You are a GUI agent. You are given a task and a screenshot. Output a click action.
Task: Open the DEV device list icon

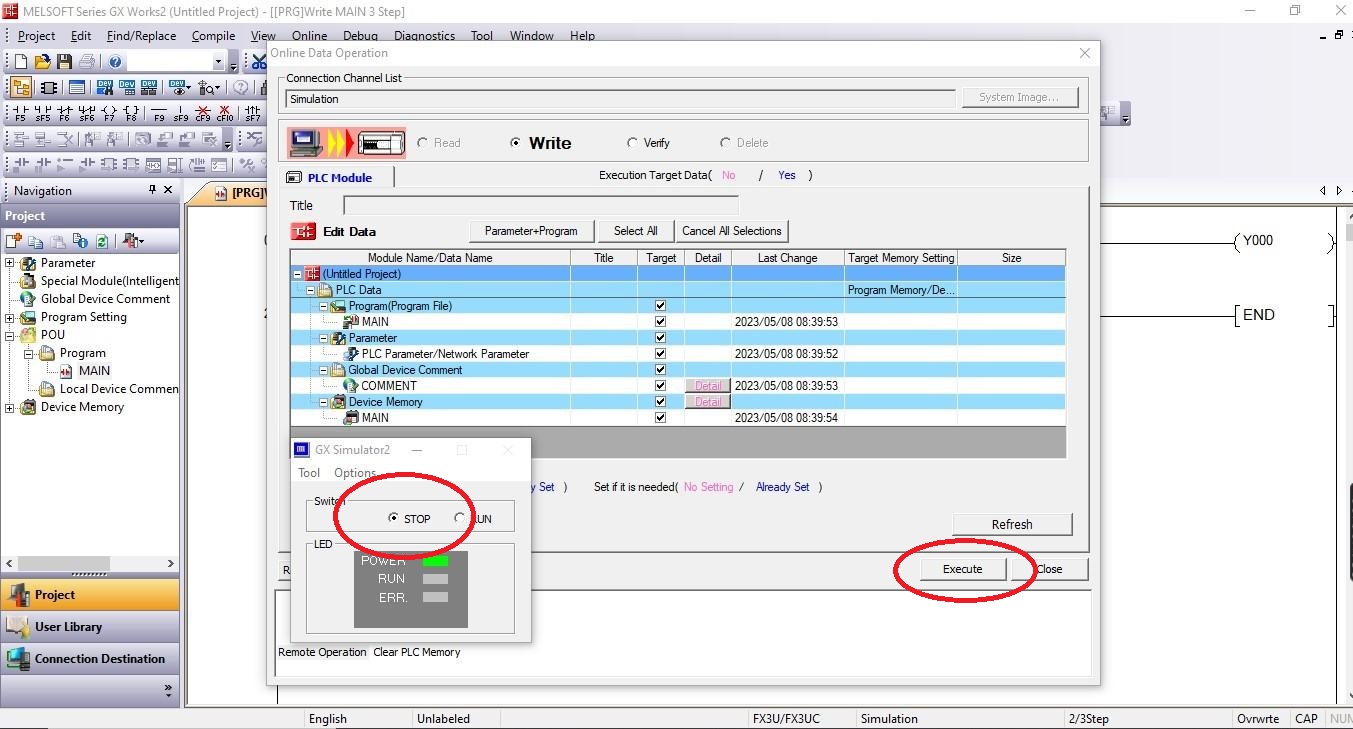pos(127,88)
